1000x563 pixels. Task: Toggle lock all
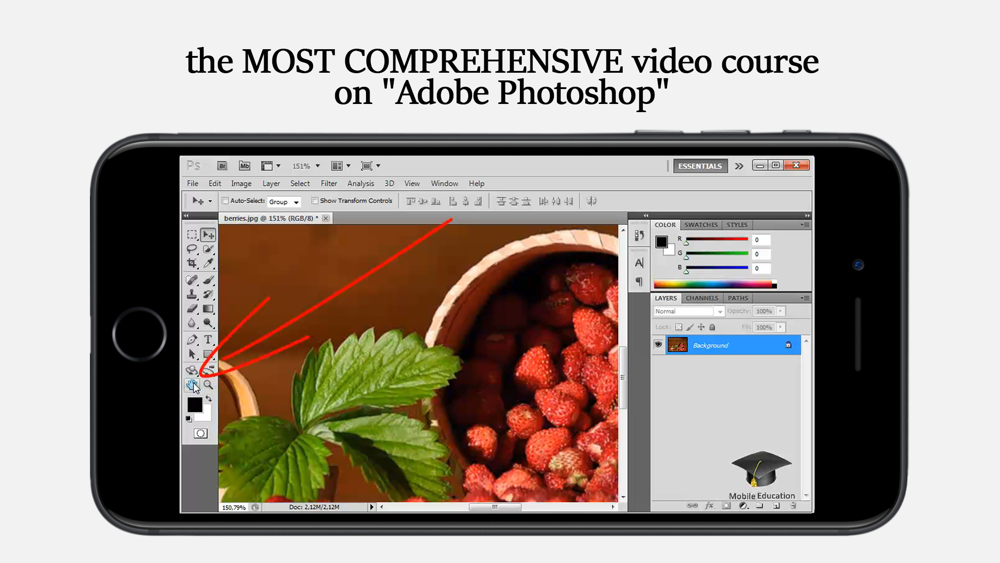coord(712,327)
